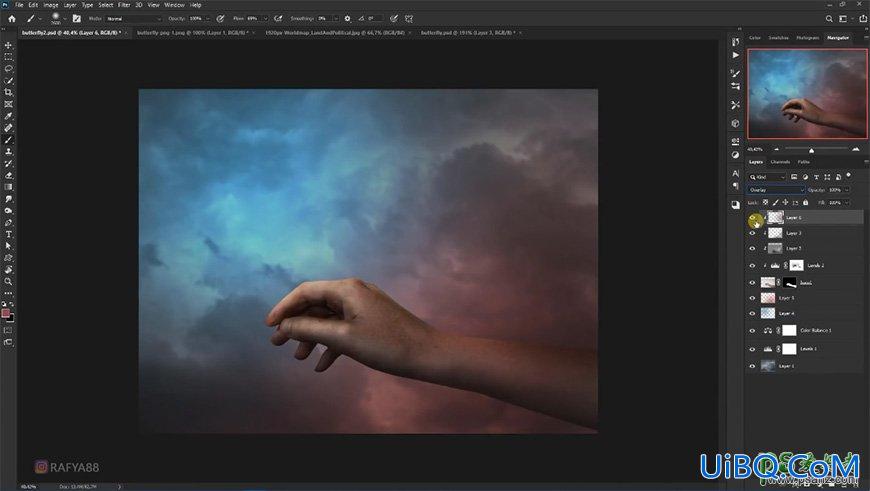Click the foreground color swatch
The width and height of the screenshot is (870, 491).
[6, 313]
